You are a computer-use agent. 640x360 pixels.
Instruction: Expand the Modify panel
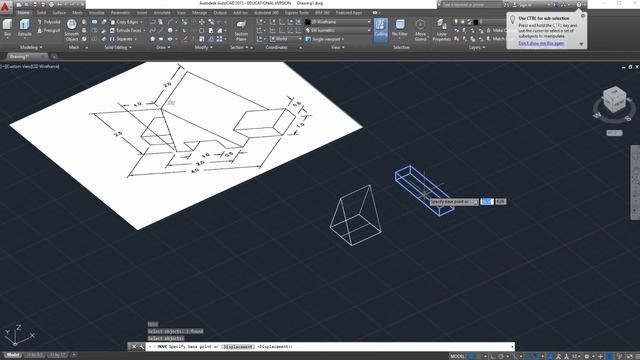(203, 47)
